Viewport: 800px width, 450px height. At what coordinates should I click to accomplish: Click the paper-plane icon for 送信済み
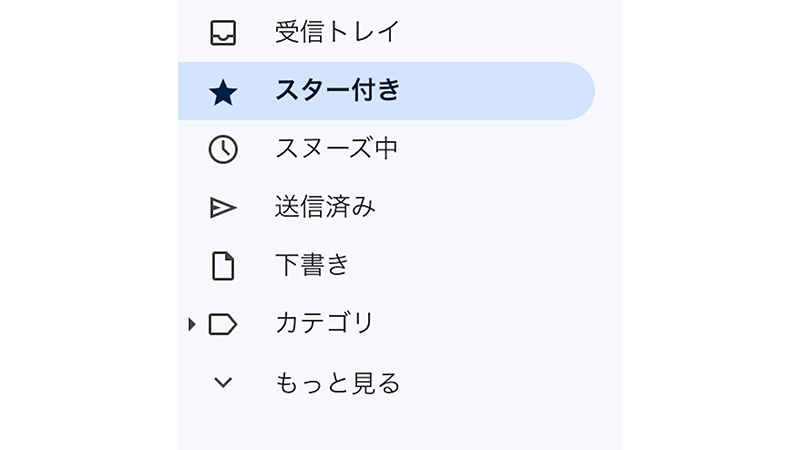tap(223, 208)
